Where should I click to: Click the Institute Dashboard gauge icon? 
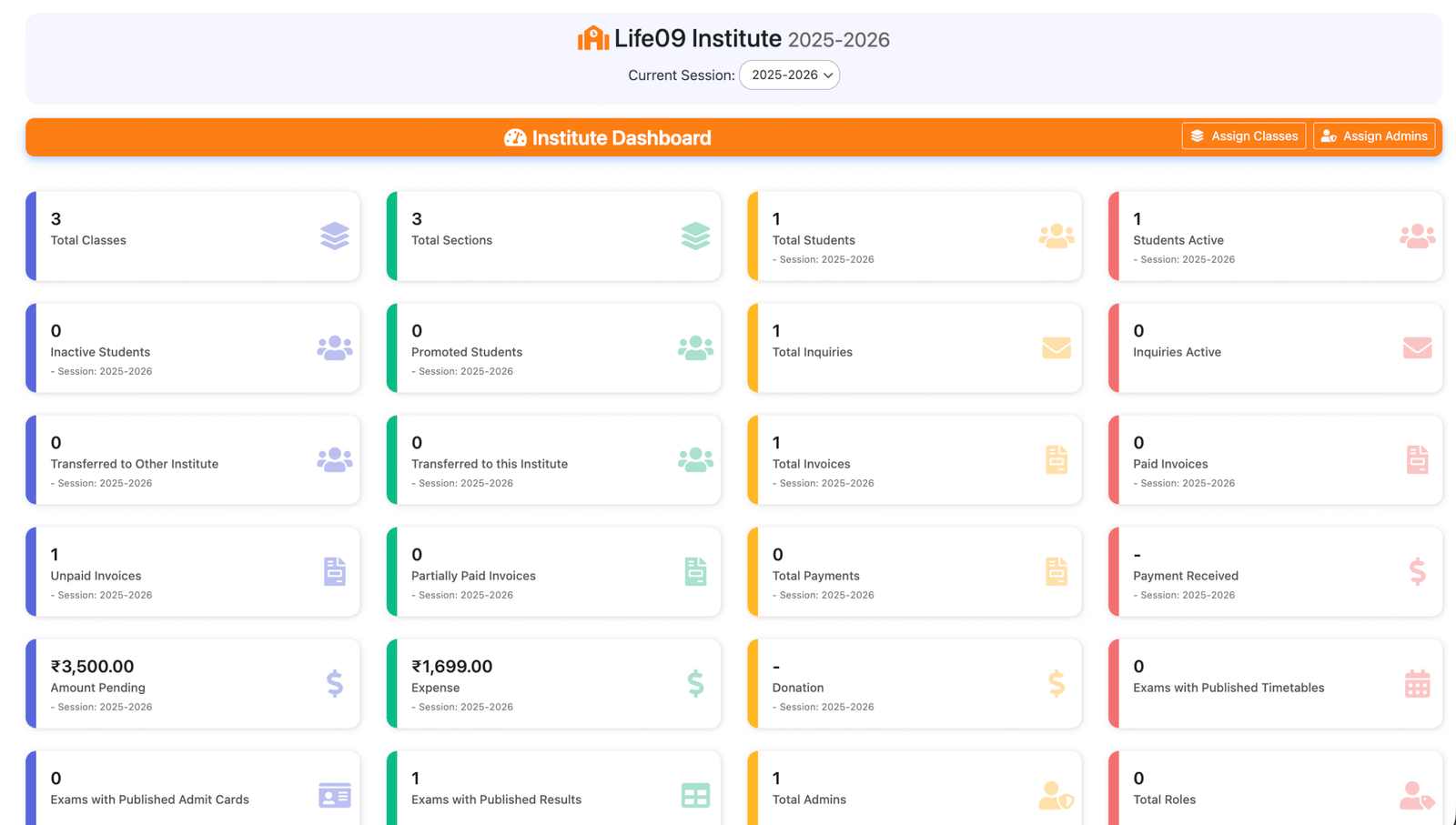[x=515, y=138]
